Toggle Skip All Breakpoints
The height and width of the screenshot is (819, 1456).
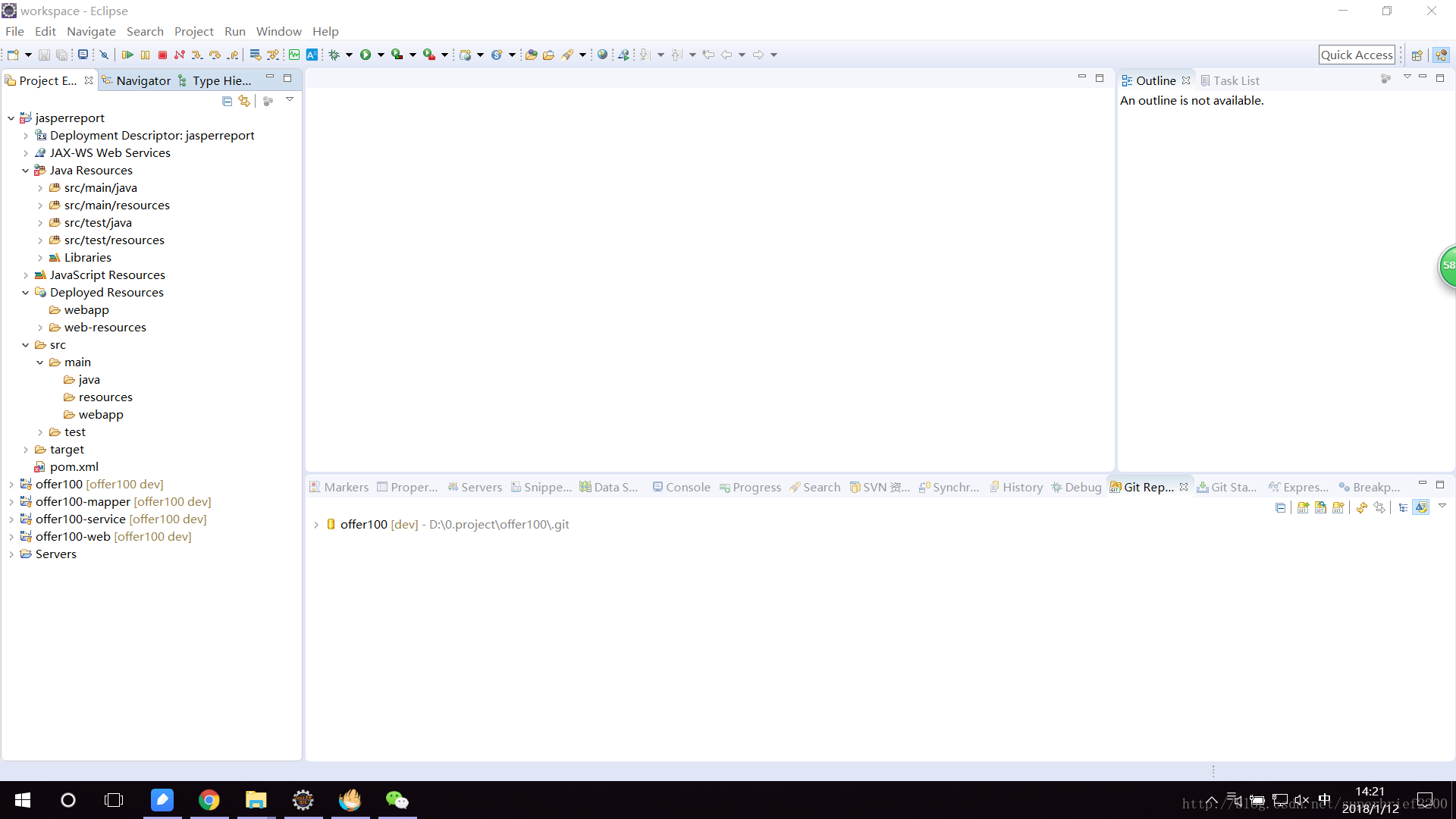coord(104,55)
